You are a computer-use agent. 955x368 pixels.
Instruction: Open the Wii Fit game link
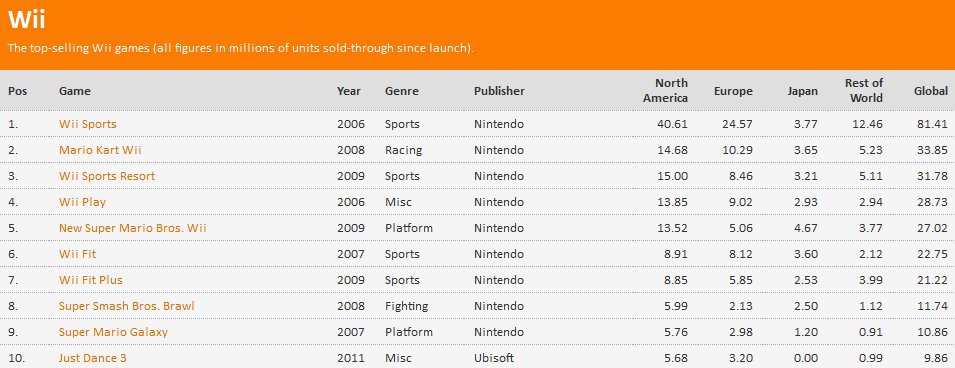pyautogui.click(x=77, y=254)
